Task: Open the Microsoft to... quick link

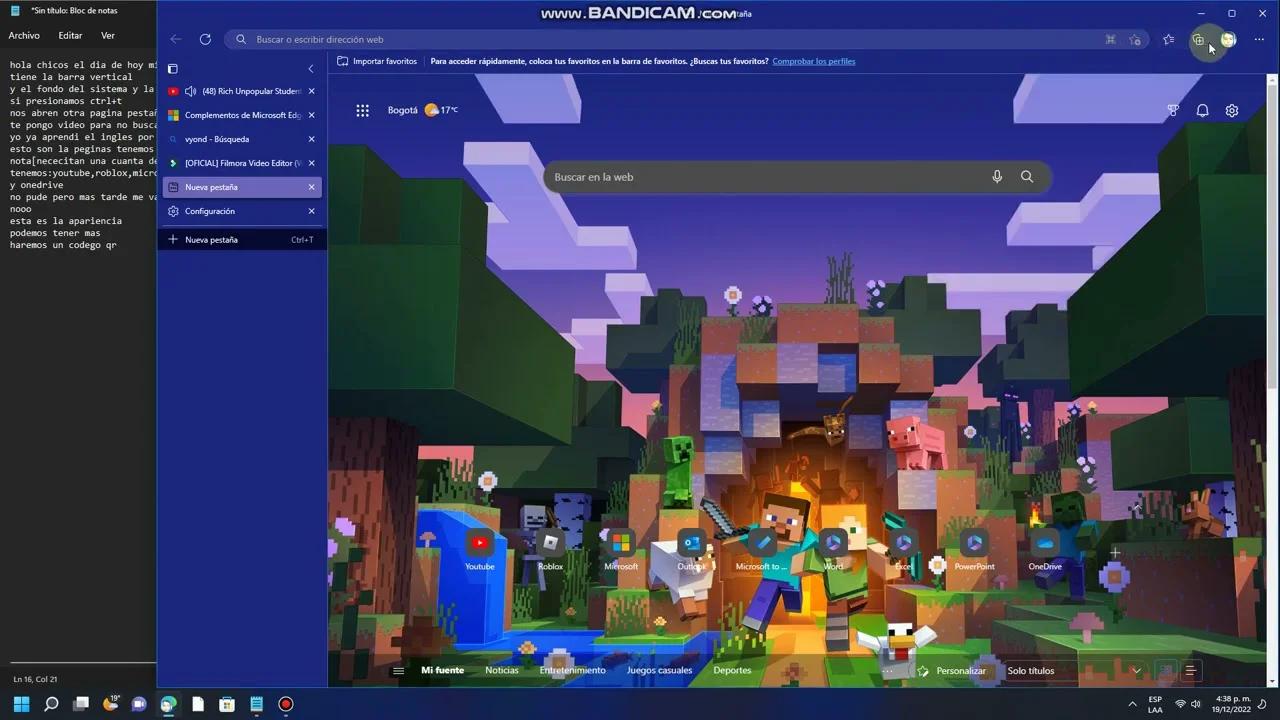Action: [762, 550]
